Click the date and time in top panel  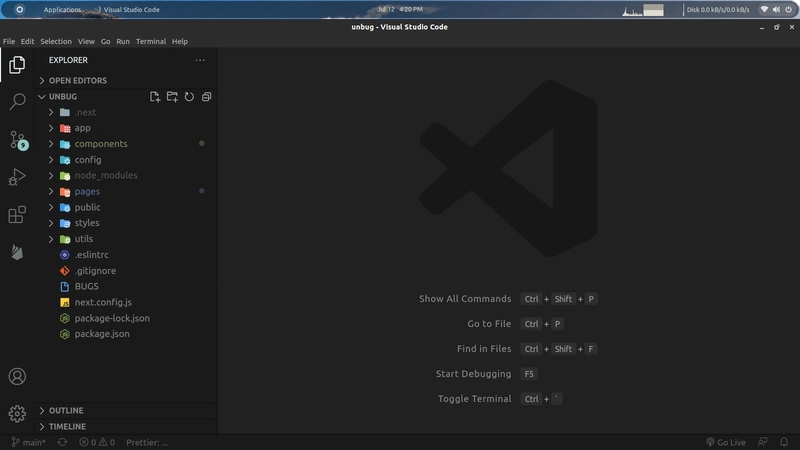pos(400,9)
